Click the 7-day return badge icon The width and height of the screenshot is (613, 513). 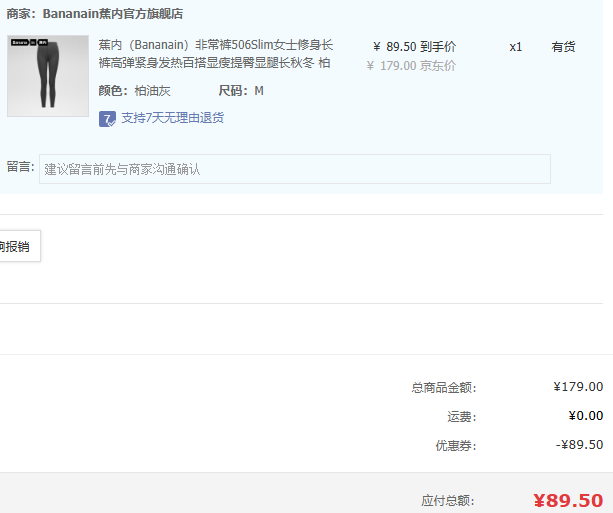click(107, 118)
